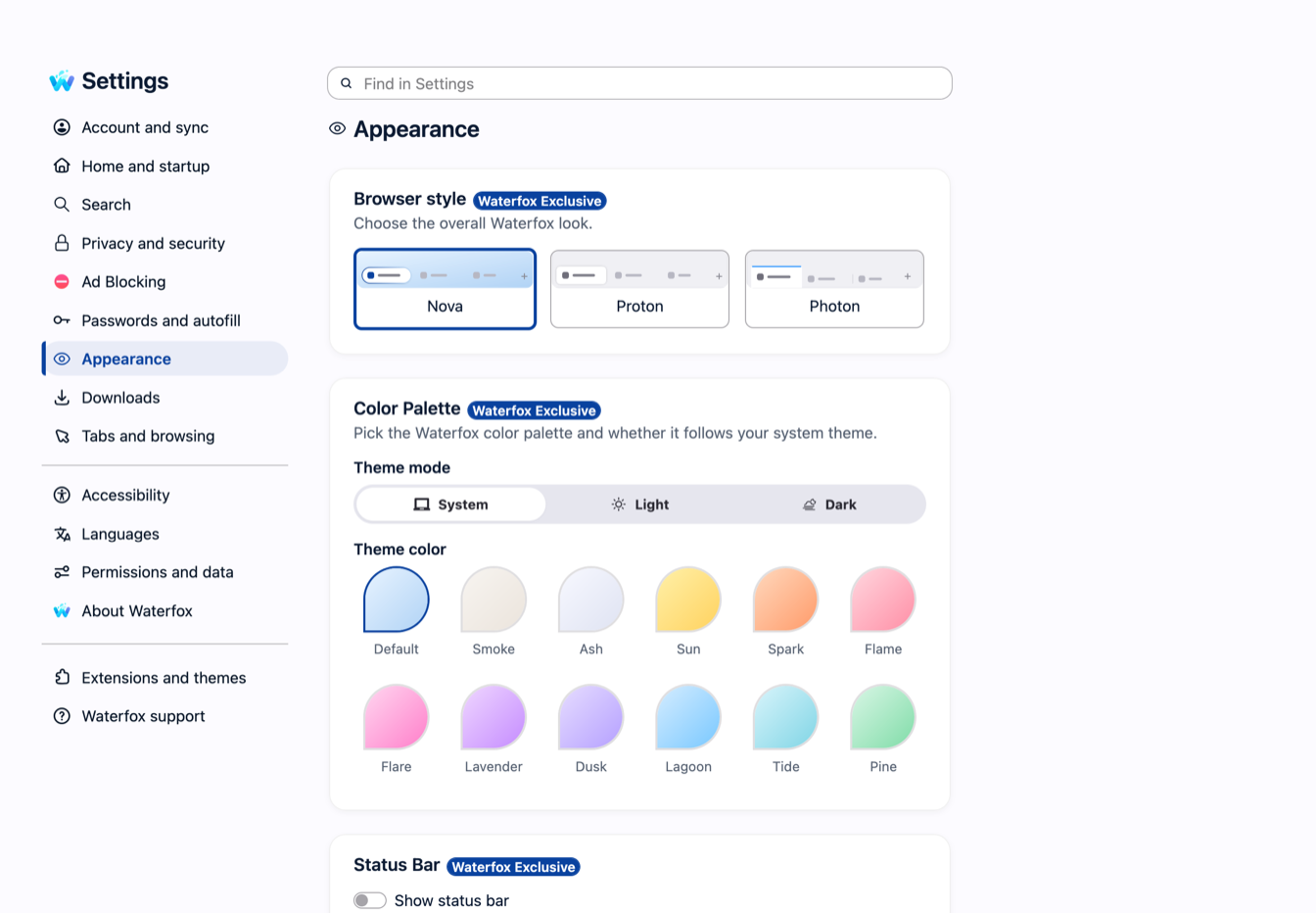Viewport: 1316px width, 913px height.
Task: Click the Permissions and data sliders icon
Action: (62, 572)
